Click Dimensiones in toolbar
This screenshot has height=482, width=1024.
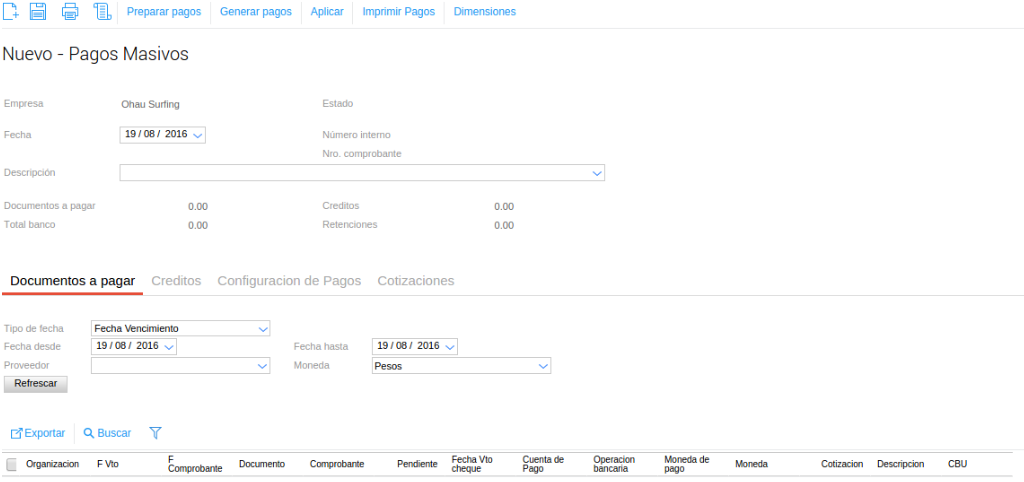pyautogui.click(x=485, y=12)
